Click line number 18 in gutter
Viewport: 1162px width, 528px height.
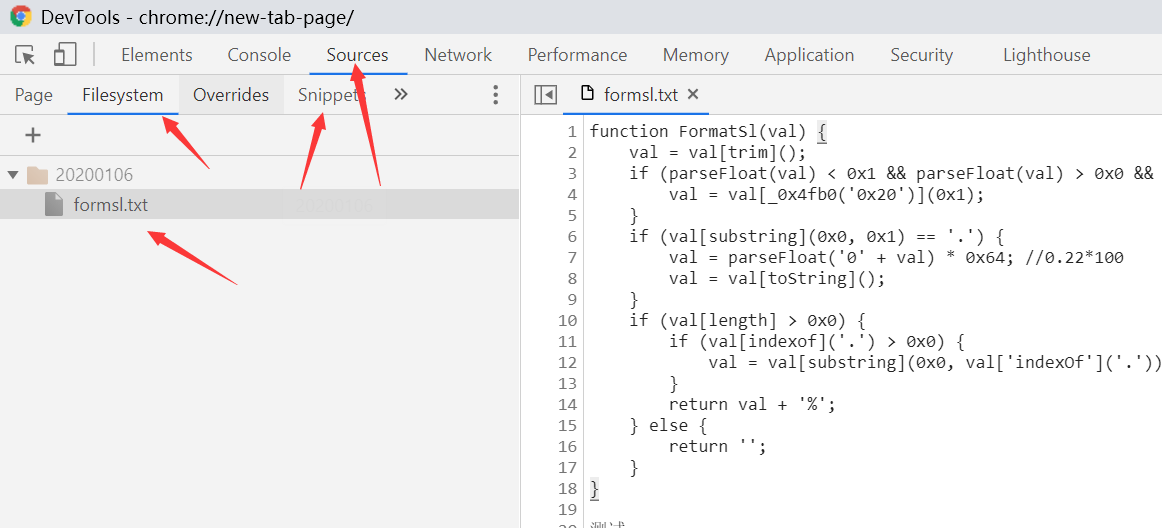pyautogui.click(x=568, y=489)
